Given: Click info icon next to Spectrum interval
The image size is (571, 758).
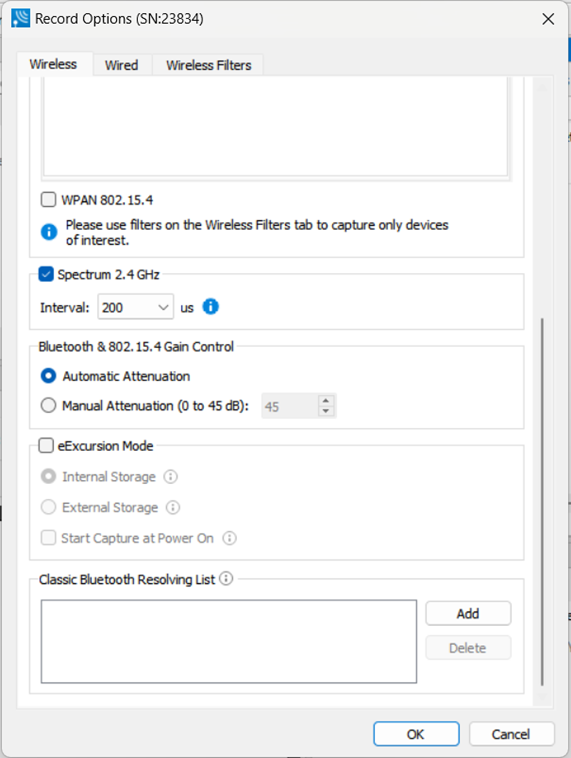Looking at the screenshot, I should pyautogui.click(x=210, y=306).
